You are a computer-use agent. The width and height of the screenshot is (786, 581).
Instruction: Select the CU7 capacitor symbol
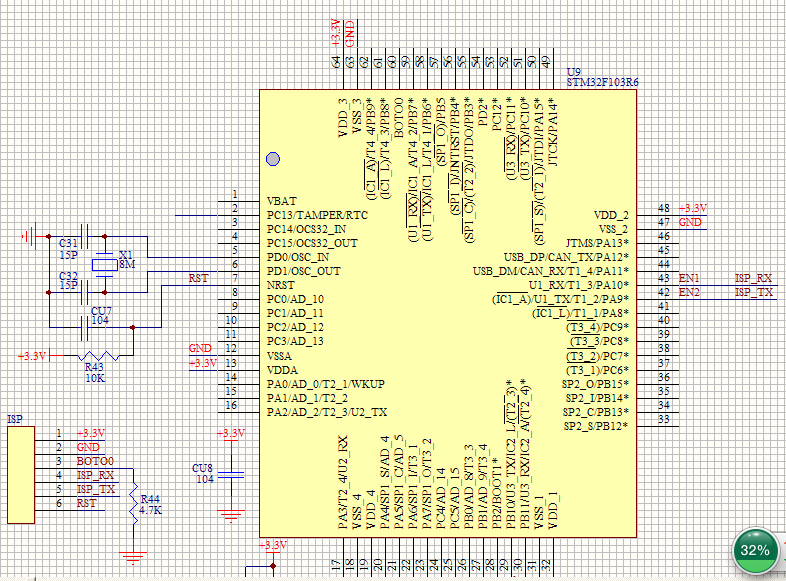click(85, 328)
